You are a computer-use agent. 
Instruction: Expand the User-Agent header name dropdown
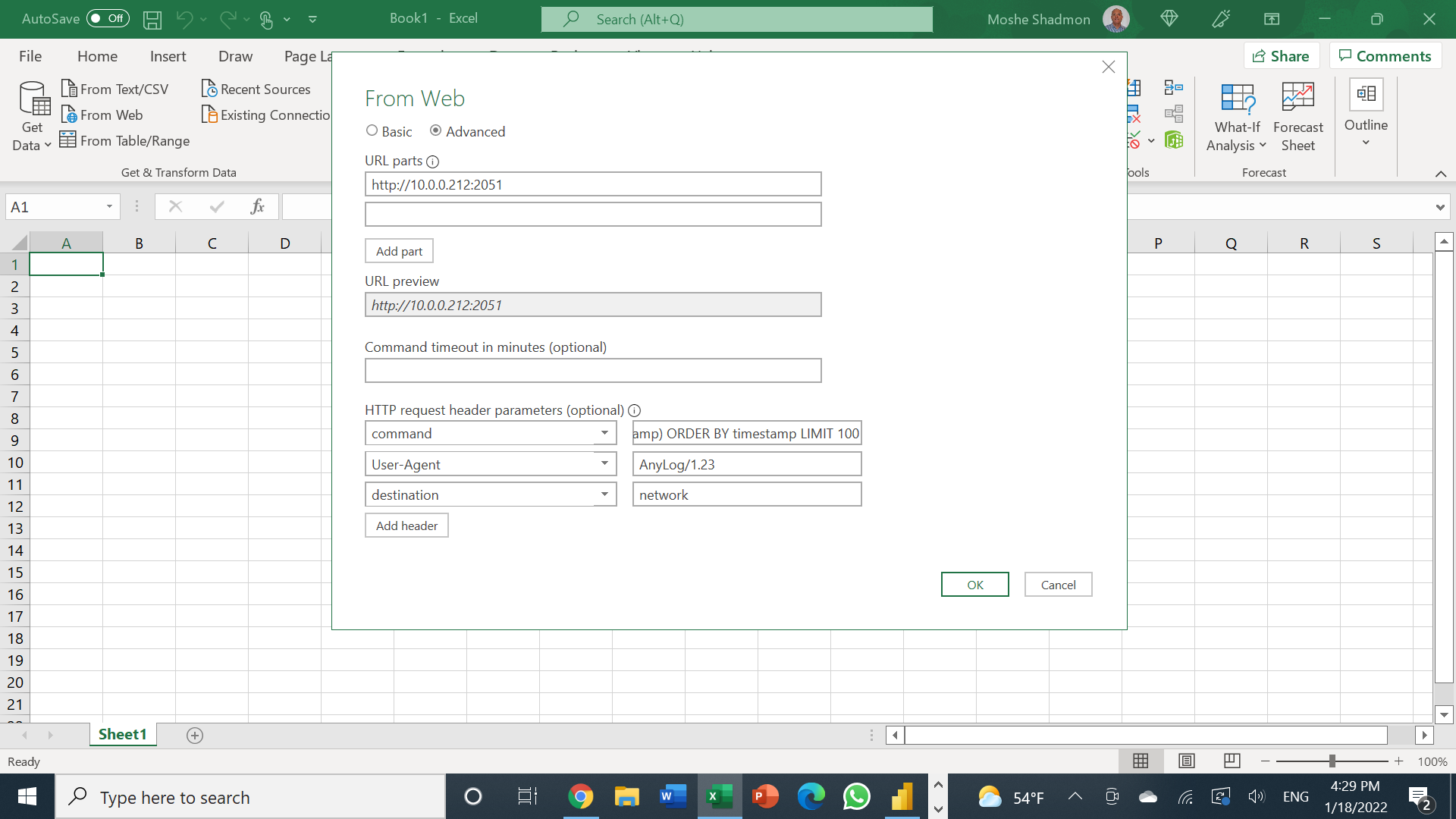click(x=604, y=463)
